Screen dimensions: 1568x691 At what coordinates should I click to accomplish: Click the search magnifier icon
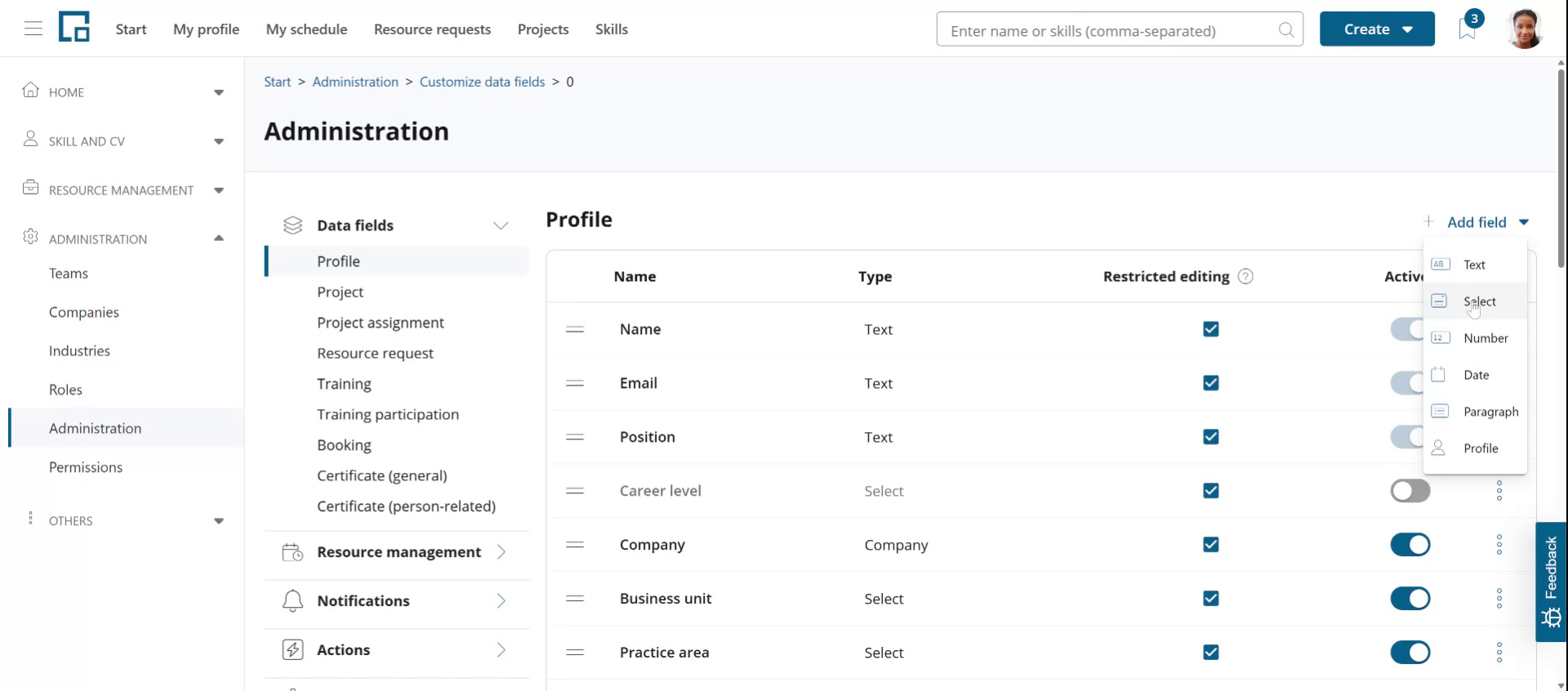coord(1286,30)
